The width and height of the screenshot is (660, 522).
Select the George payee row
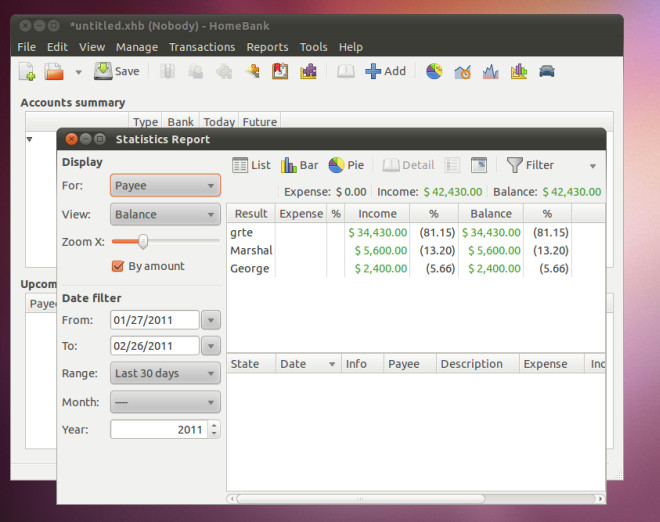pyautogui.click(x=416, y=269)
